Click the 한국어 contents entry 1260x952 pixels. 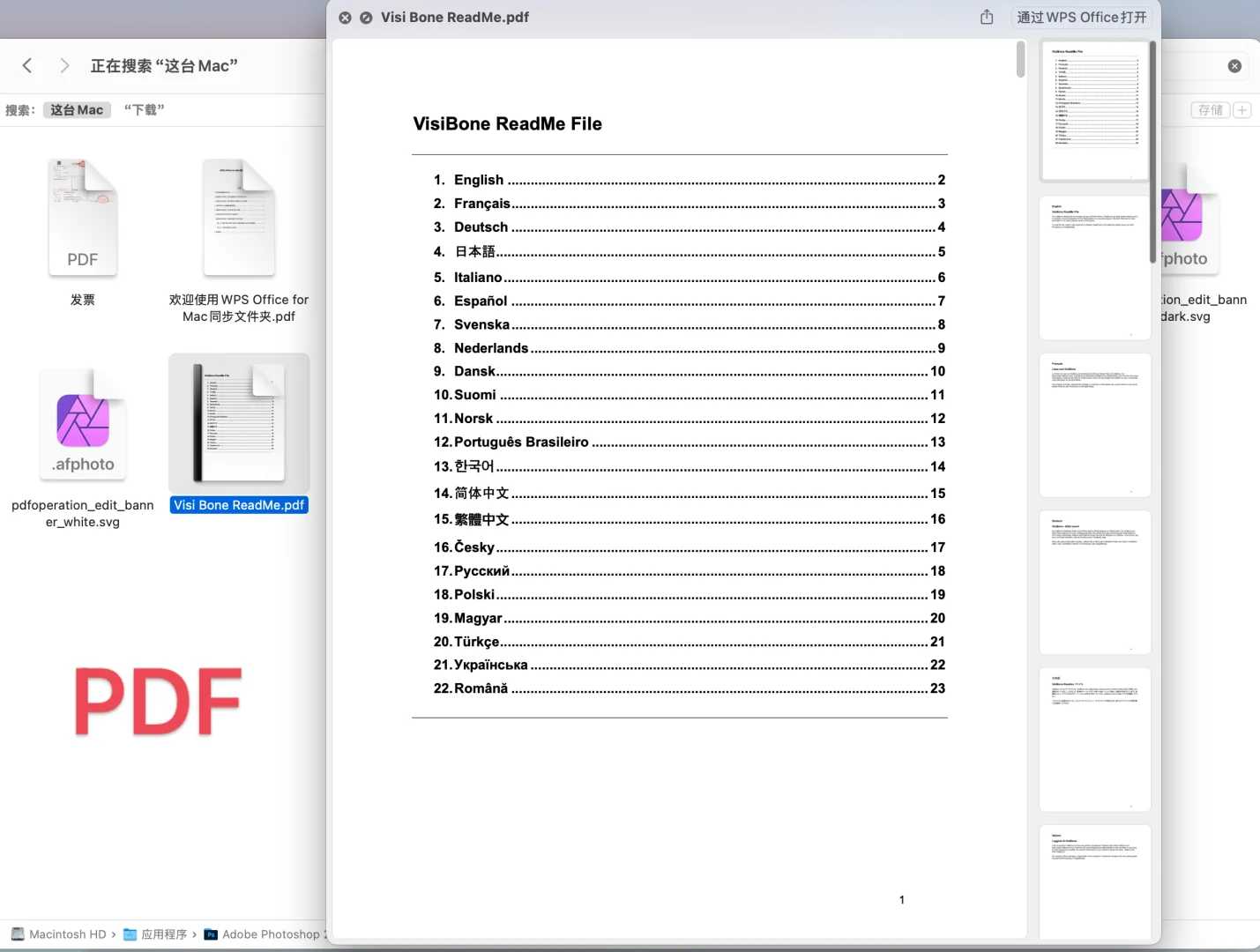point(689,466)
